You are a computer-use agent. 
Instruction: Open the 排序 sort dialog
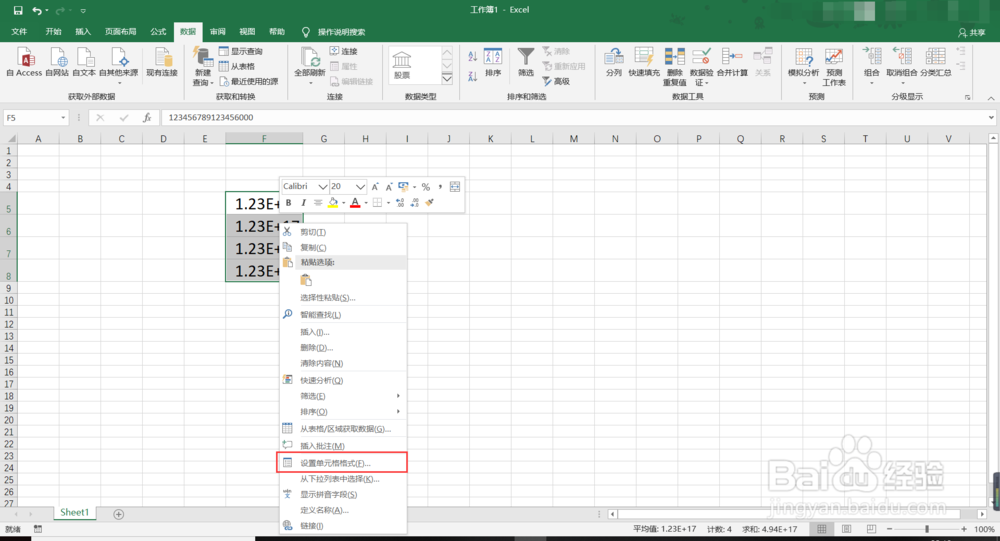pyautogui.click(x=493, y=62)
